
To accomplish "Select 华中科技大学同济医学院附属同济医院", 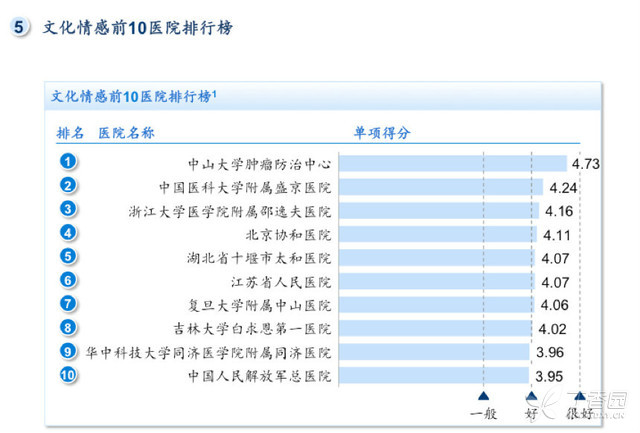I will coord(208,353).
